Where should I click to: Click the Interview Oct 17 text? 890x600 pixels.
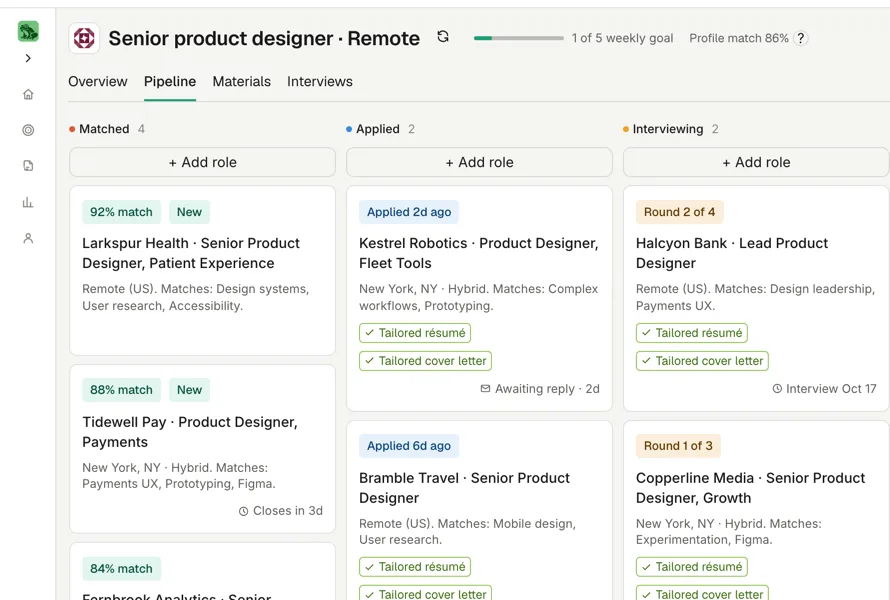click(831, 389)
